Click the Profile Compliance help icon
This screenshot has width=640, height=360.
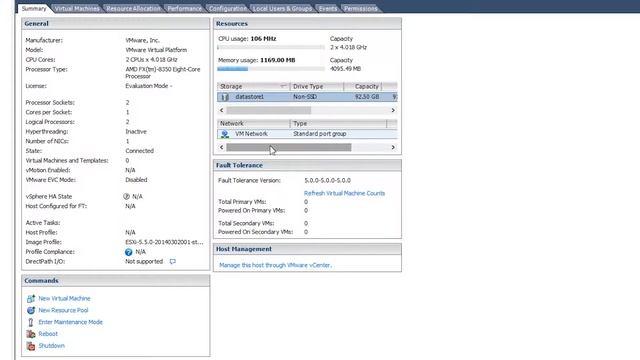(x=129, y=252)
